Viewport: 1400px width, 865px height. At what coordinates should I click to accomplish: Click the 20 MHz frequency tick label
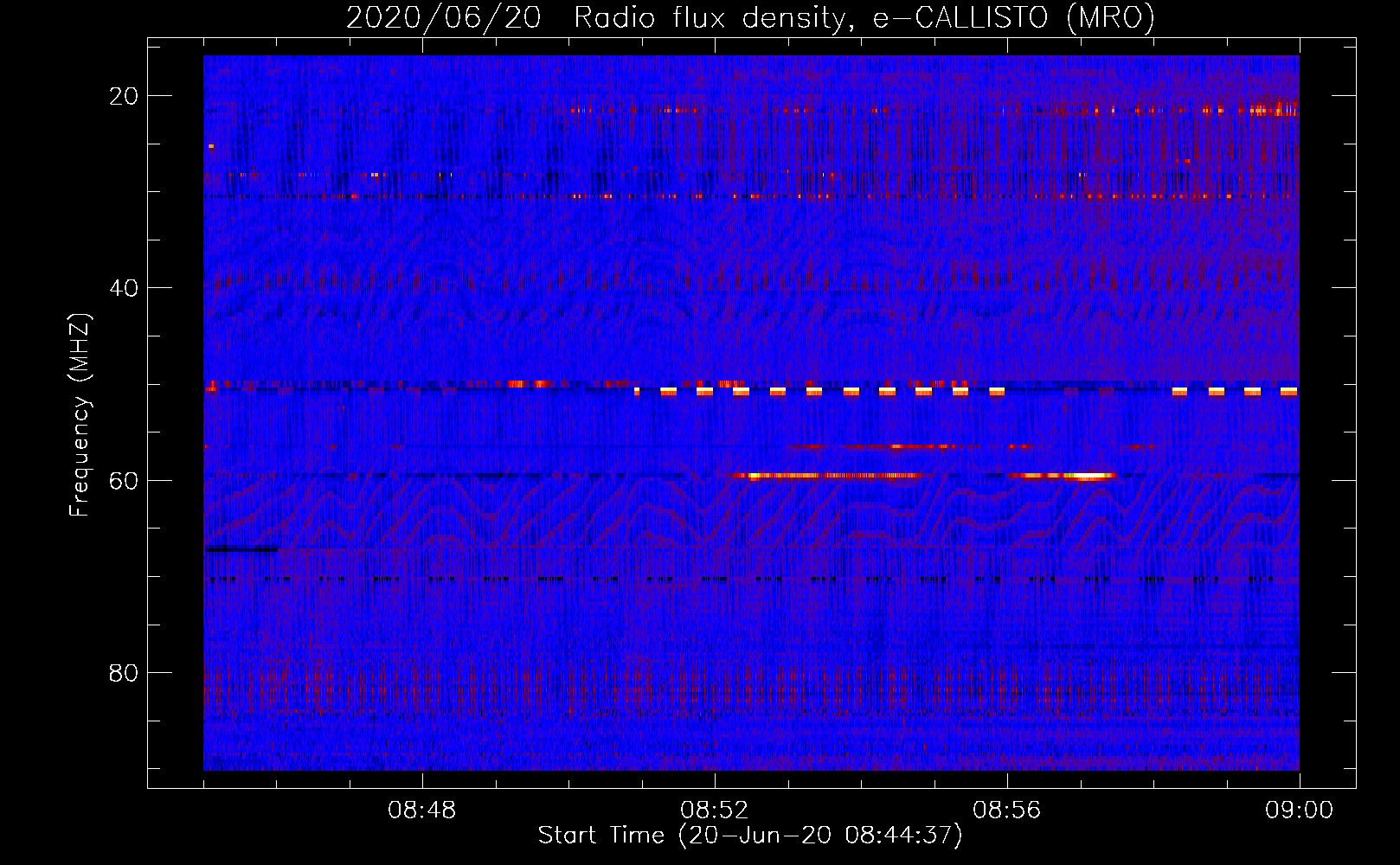(x=125, y=96)
